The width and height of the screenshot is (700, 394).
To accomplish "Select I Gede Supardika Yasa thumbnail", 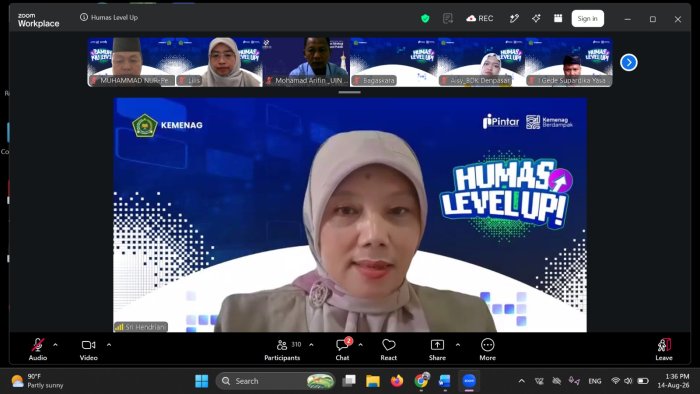I will 569,62.
